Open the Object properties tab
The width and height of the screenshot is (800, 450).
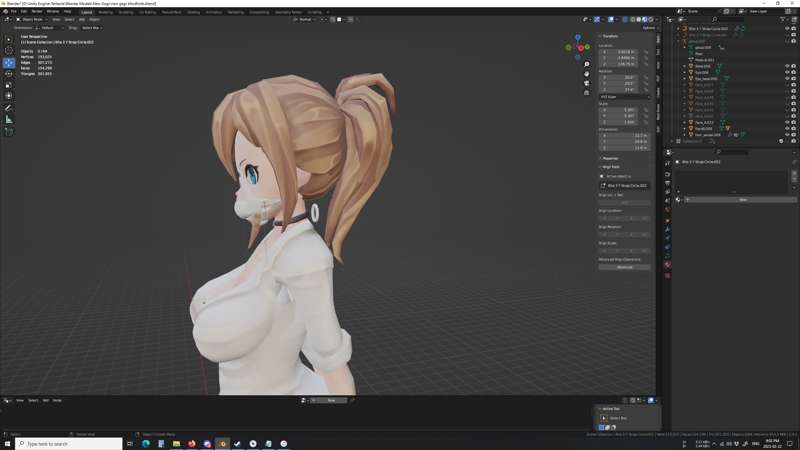667,221
